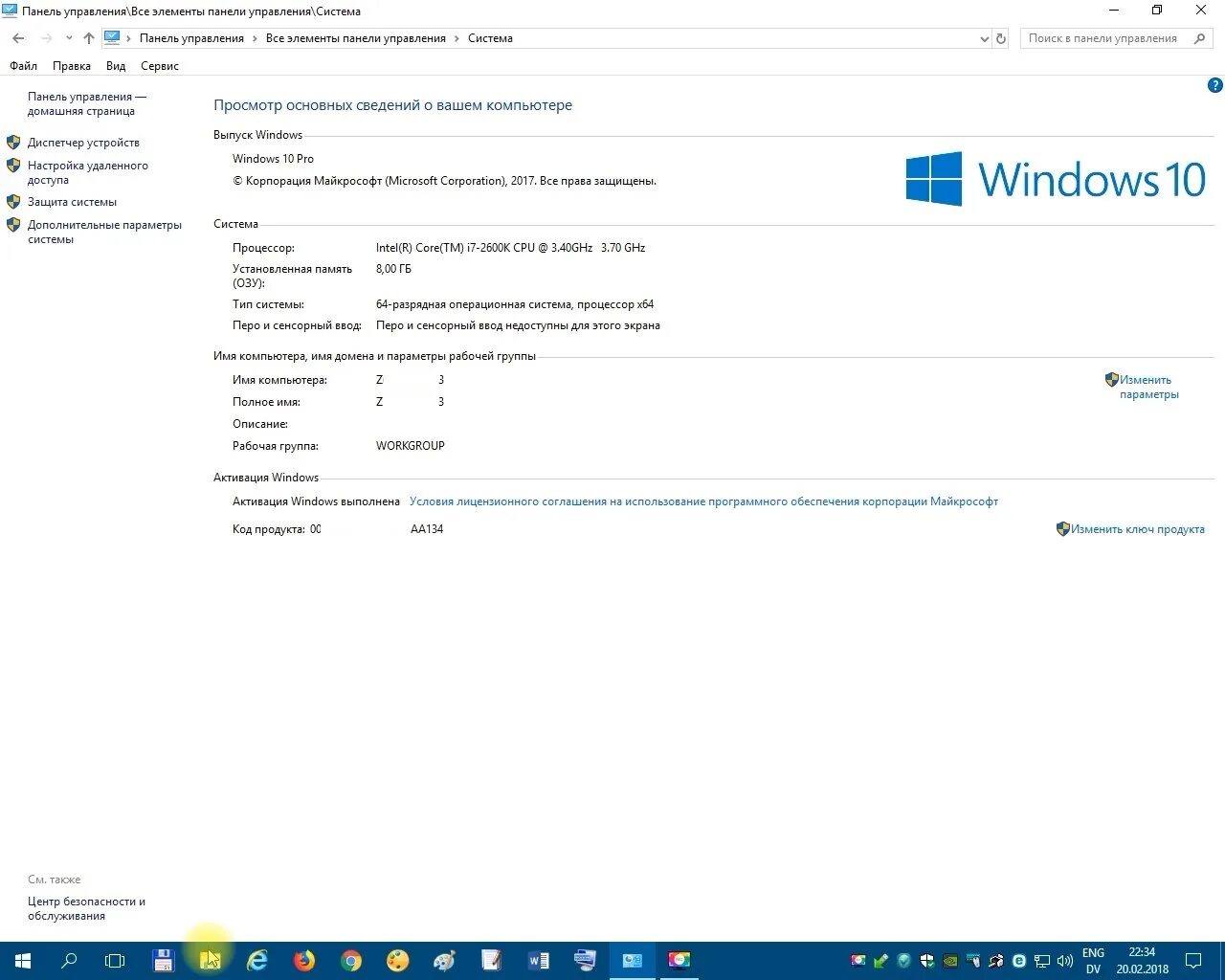This screenshot has width=1225, height=980.
Task: Expand the address bar history dropdown
Action: [985, 38]
